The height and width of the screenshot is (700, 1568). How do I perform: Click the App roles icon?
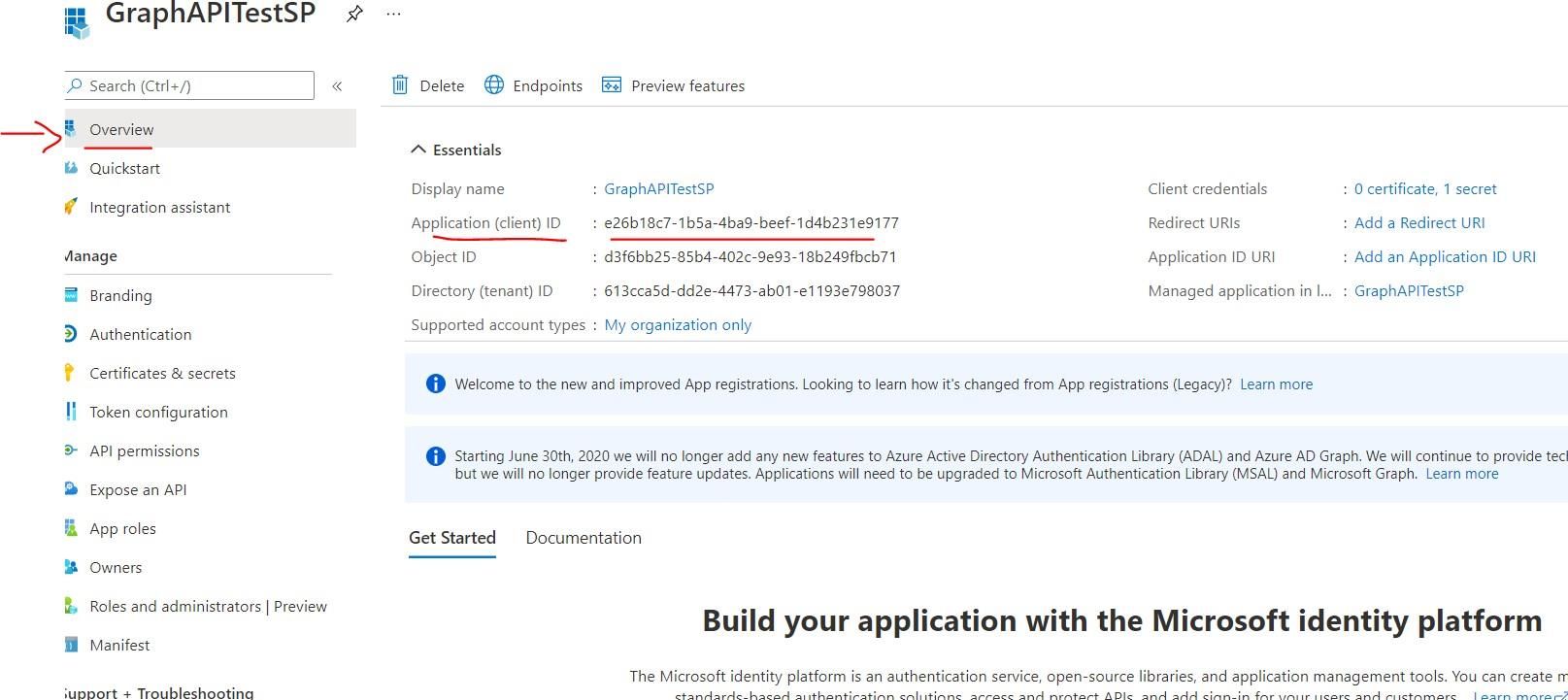coord(70,528)
